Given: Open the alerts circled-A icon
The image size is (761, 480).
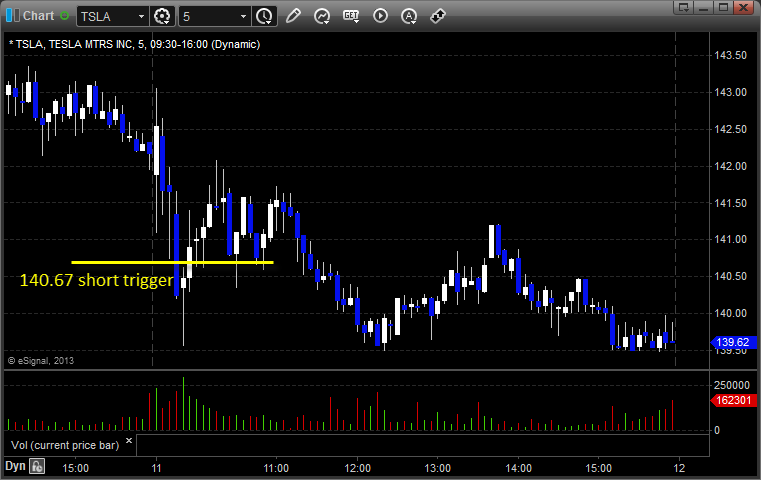Looking at the screenshot, I should click(409, 17).
